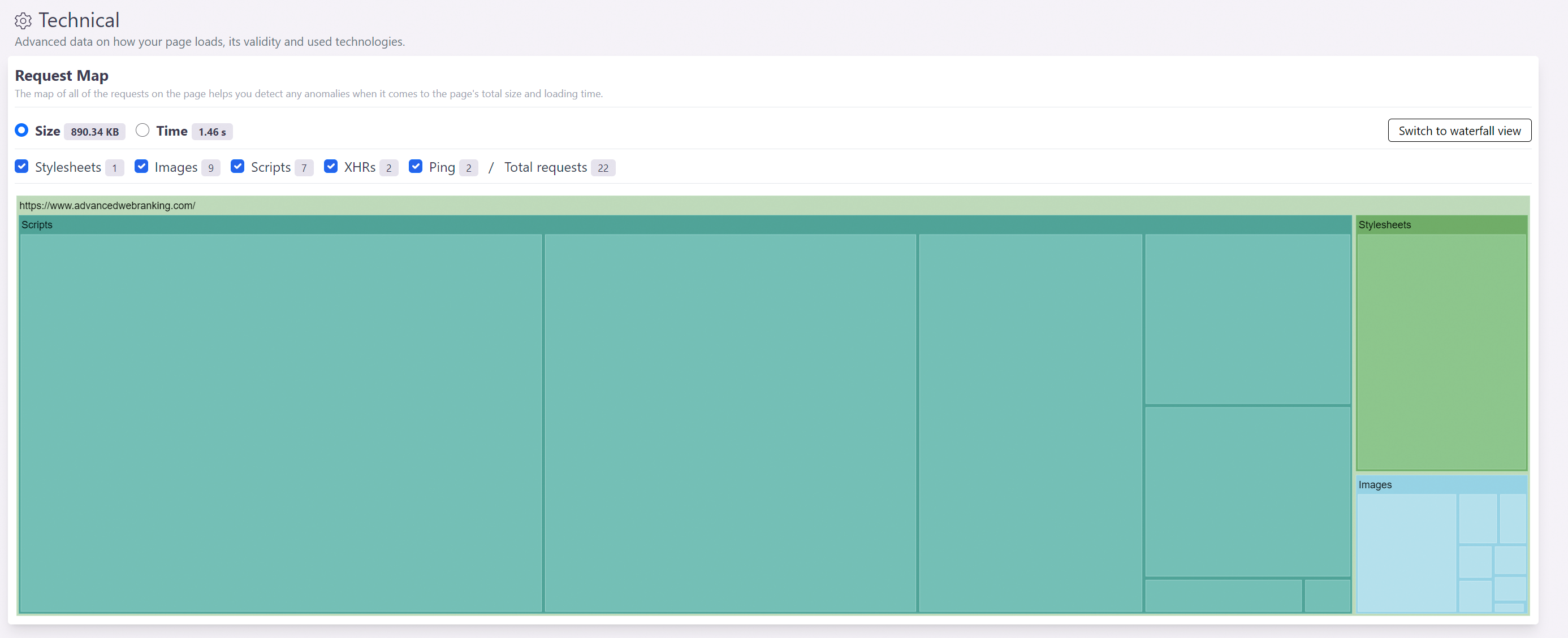The image size is (1568, 638).
Task: Toggle the Ping checkbox
Action: pyautogui.click(x=416, y=167)
